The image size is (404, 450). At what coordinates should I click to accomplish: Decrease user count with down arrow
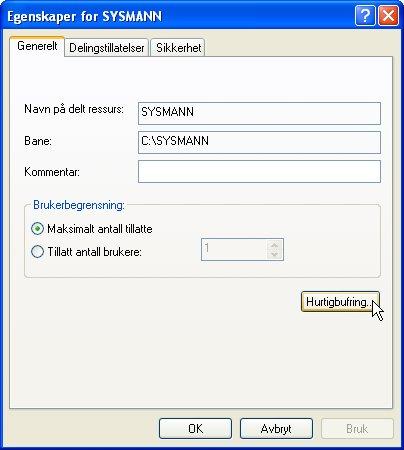click(275, 254)
